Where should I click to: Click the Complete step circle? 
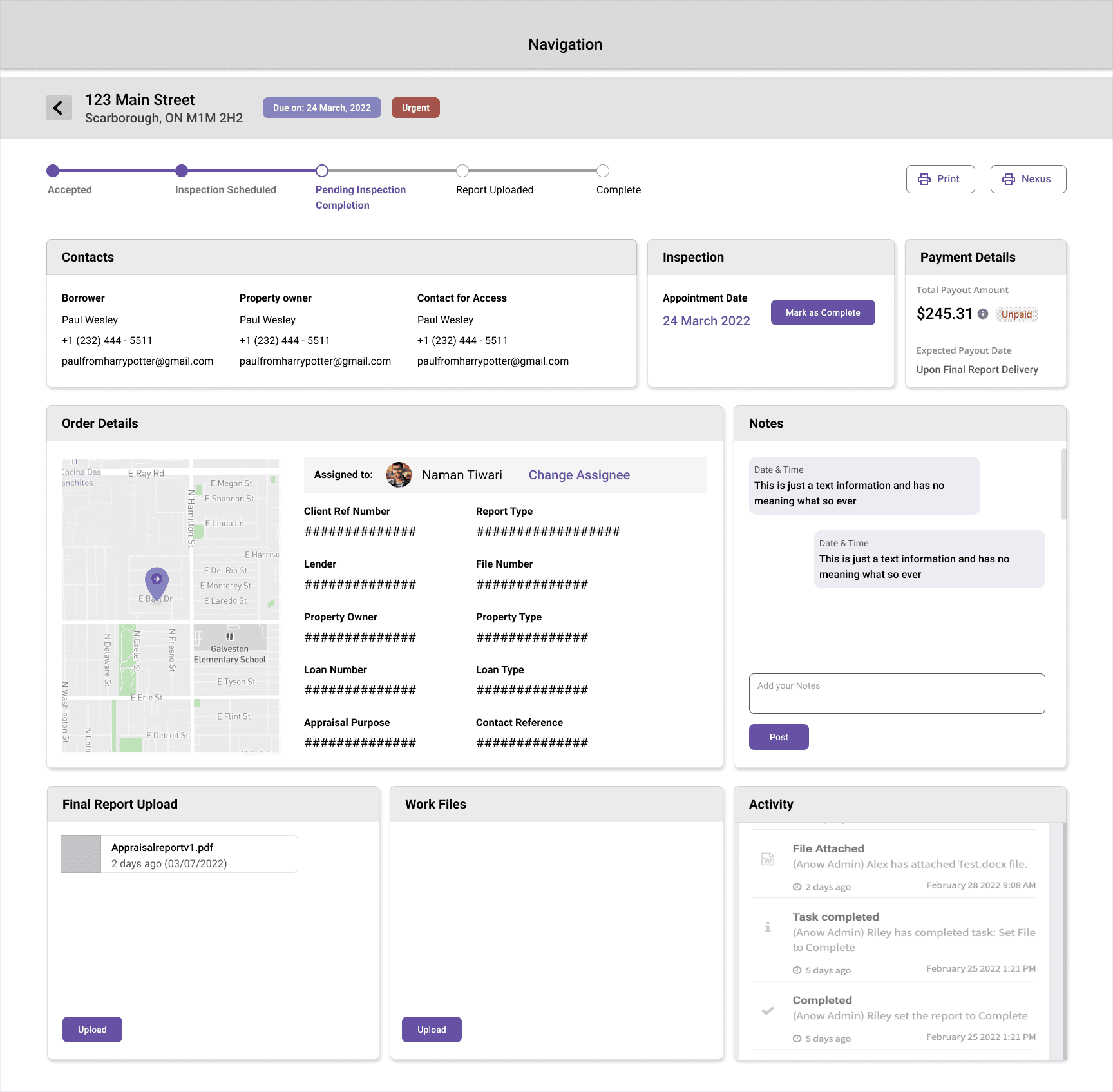603,171
